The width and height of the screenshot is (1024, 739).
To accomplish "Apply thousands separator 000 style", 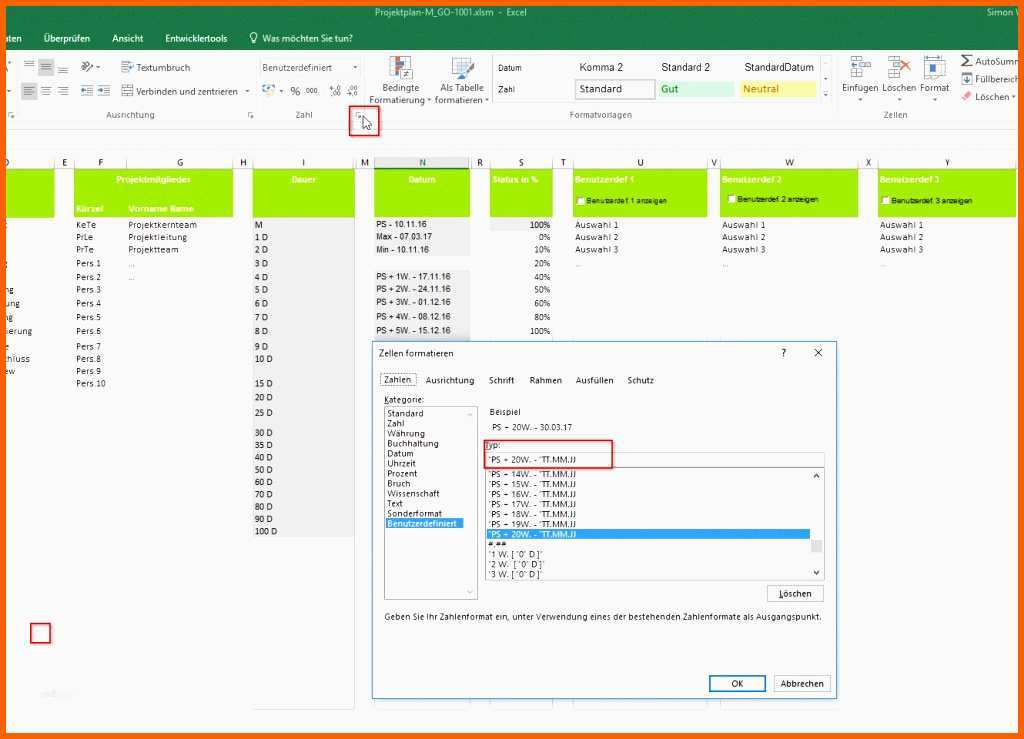I will (312, 91).
